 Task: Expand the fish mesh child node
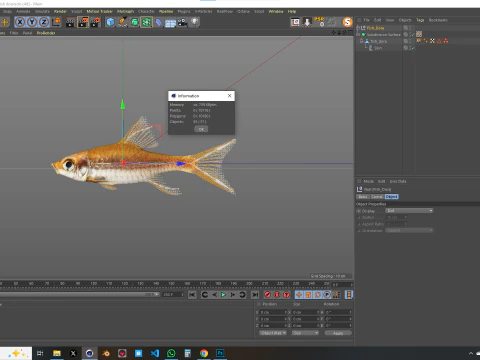361,41
